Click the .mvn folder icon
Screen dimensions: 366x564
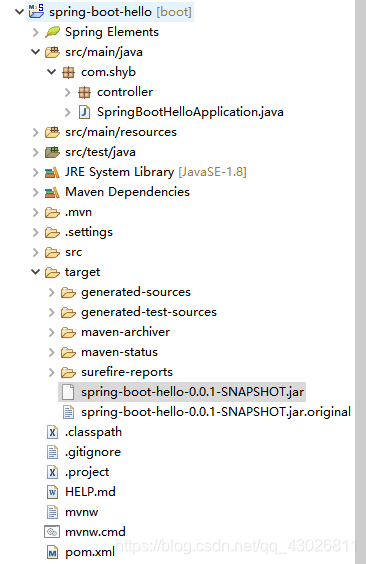click(52, 213)
